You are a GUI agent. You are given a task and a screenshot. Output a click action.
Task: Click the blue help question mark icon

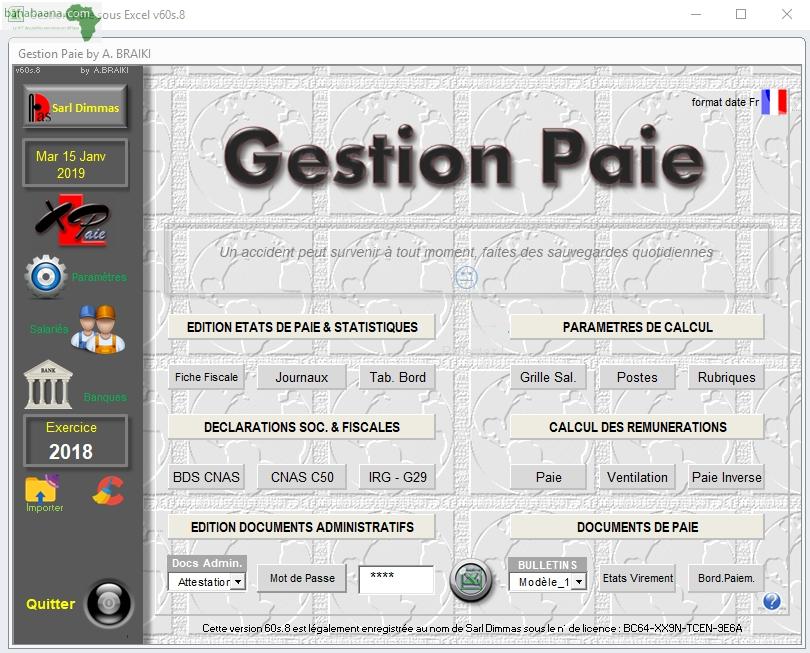[771, 601]
